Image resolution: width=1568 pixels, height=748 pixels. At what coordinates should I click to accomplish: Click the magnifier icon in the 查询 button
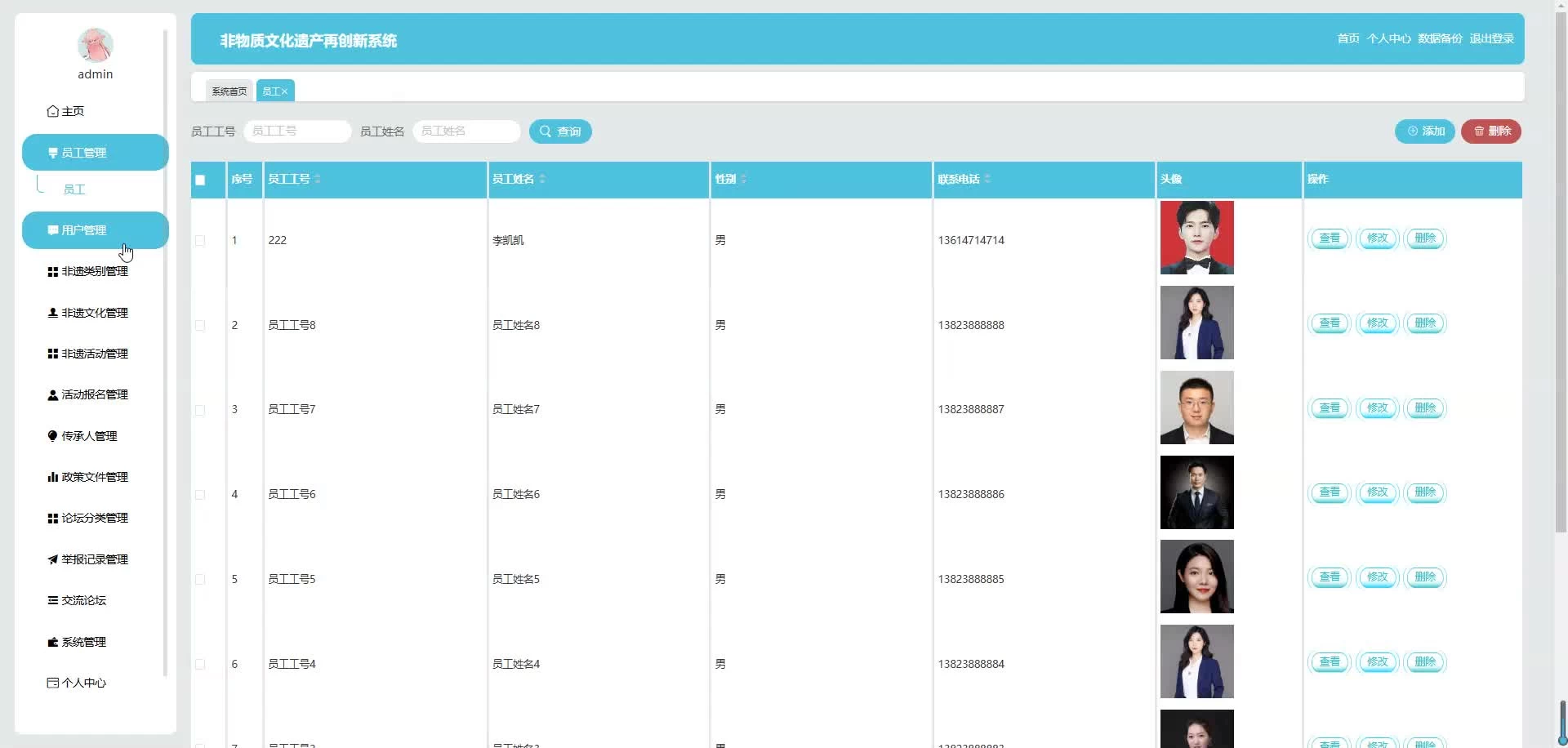[546, 131]
